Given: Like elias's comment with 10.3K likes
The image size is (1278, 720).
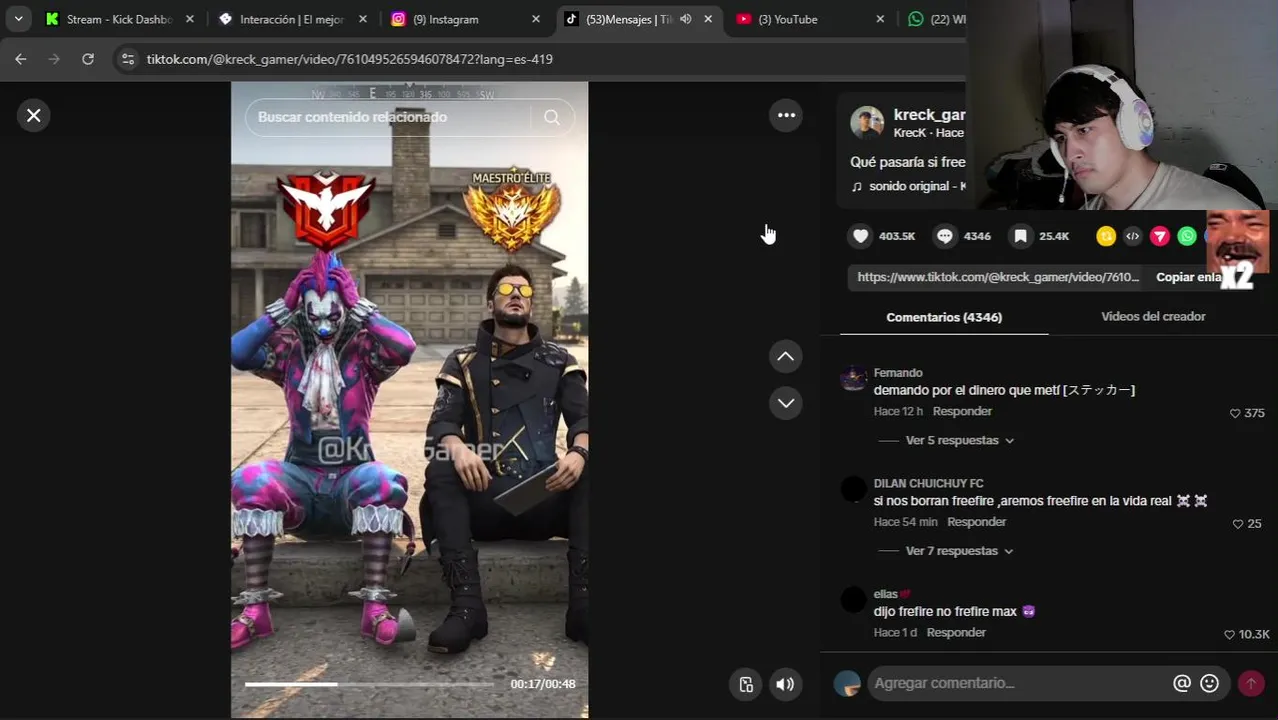Looking at the screenshot, I should [x=1230, y=635].
